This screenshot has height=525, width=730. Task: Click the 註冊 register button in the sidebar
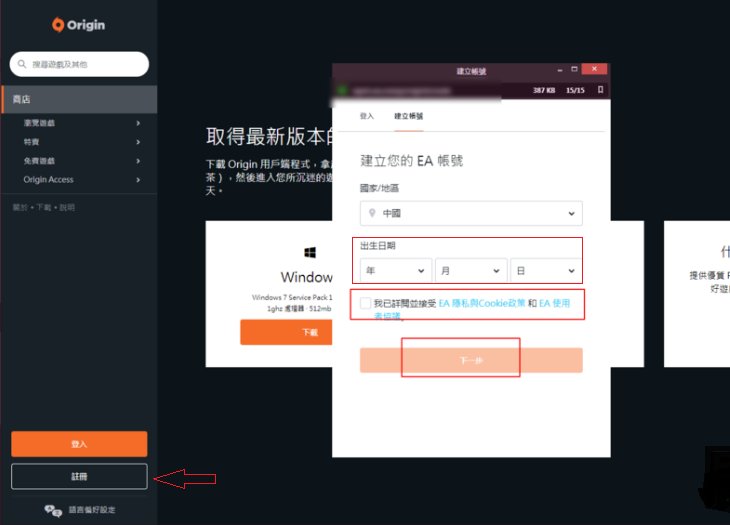[x=79, y=476]
